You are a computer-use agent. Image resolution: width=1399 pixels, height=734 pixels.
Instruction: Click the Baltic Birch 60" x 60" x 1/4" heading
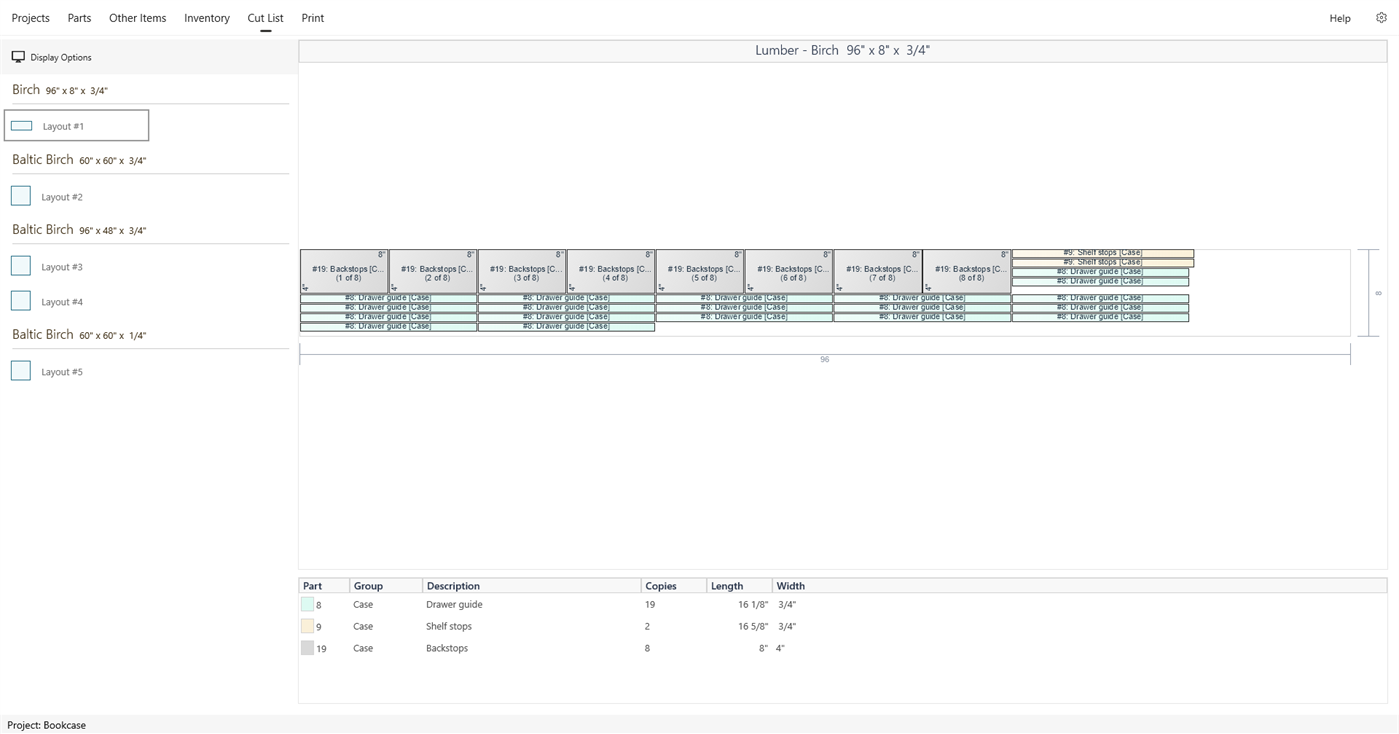coord(79,335)
